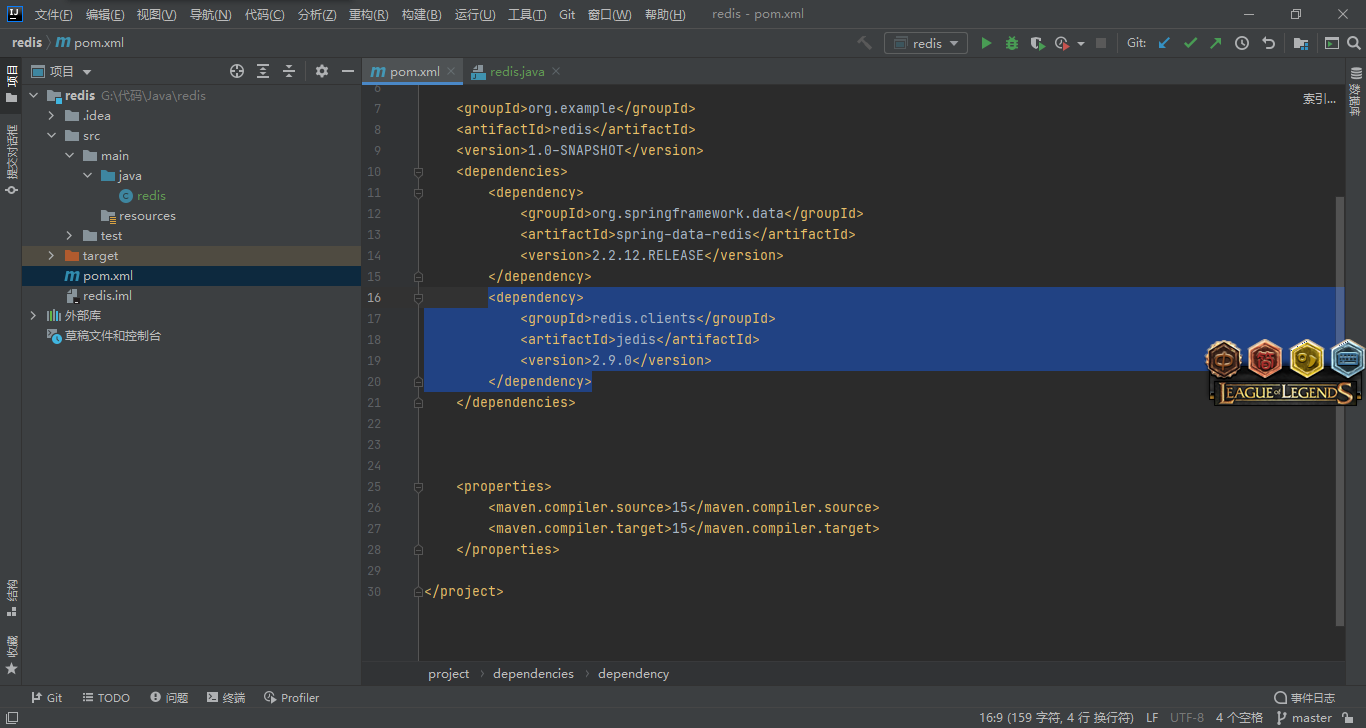Viewport: 1366px width, 728px height.
Task: Open Git history using the clock icon
Action: click(1242, 43)
